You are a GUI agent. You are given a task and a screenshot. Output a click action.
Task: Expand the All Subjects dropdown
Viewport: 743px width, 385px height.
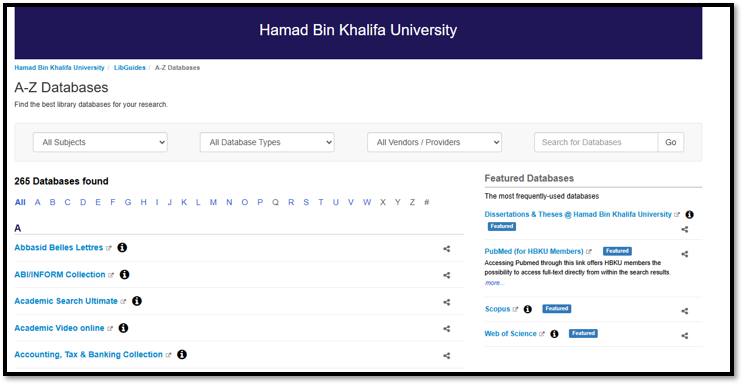pyautogui.click(x=100, y=142)
